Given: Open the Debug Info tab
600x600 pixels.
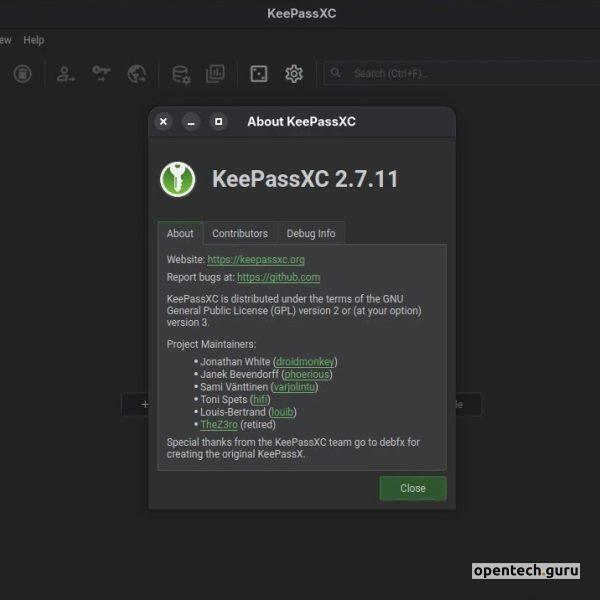Looking at the screenshot, I should (x=311, y=233).
